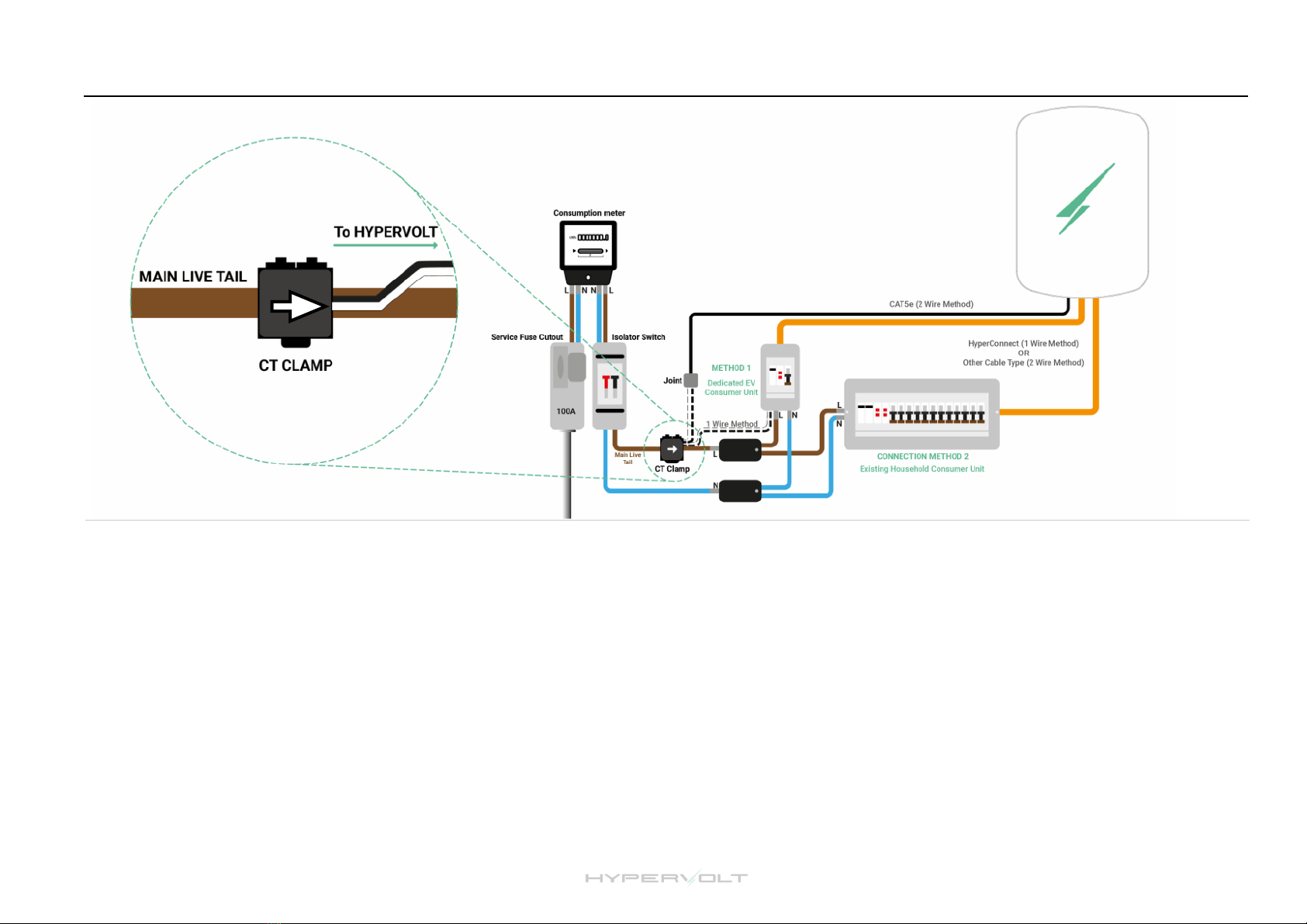Click the Service Fuse Cutout 100A unit

tap(568, 386)
